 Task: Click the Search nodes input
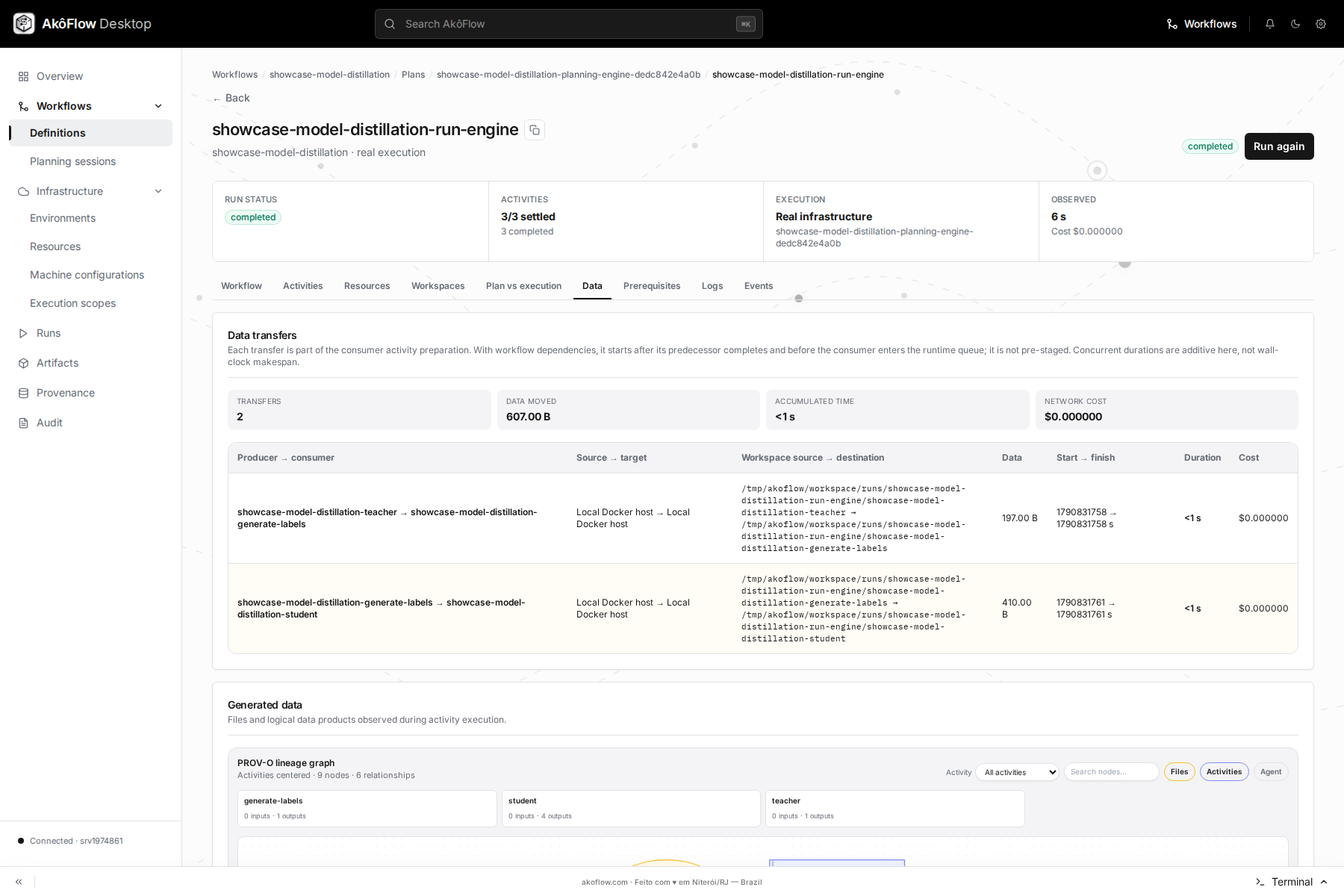(1111, 772)
